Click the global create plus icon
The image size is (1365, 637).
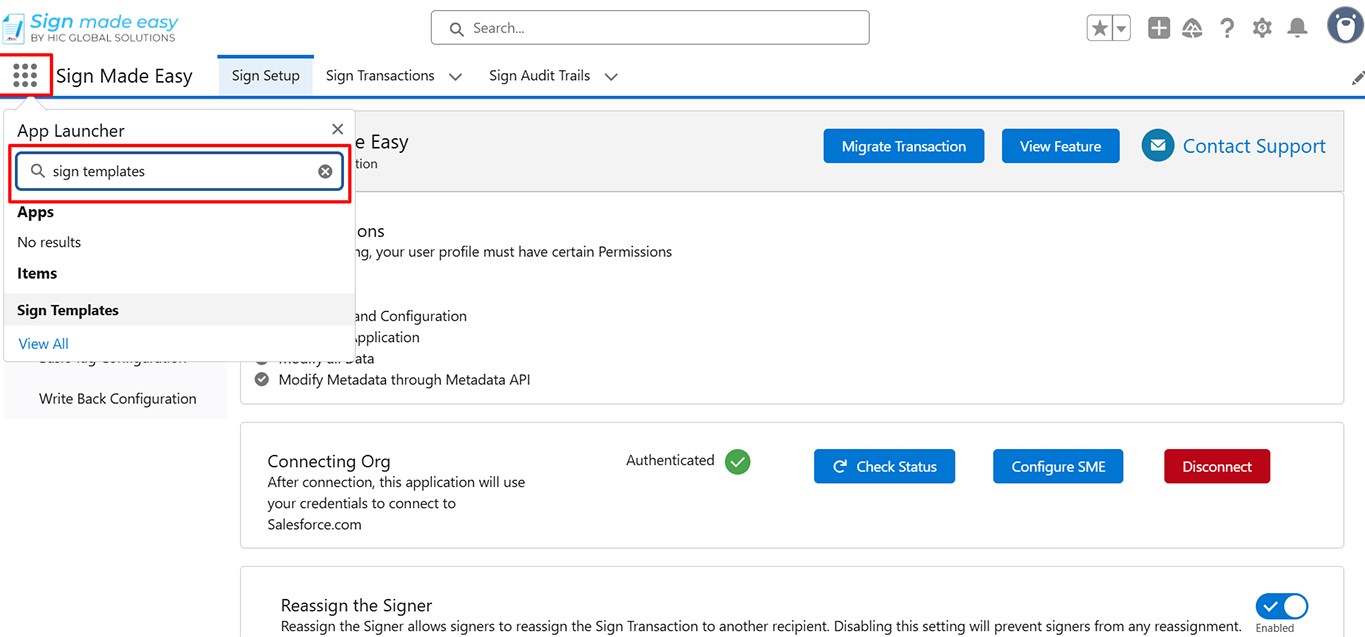click(x=1158, y=28)
